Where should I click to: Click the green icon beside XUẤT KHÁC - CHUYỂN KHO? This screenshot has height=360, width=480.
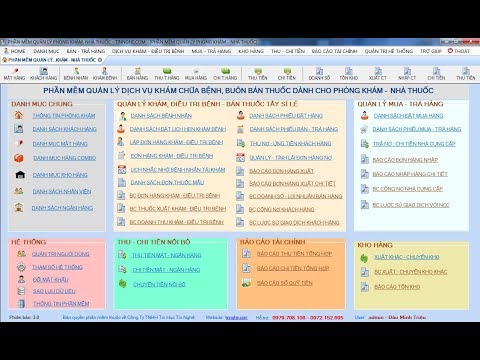[364, 258]
